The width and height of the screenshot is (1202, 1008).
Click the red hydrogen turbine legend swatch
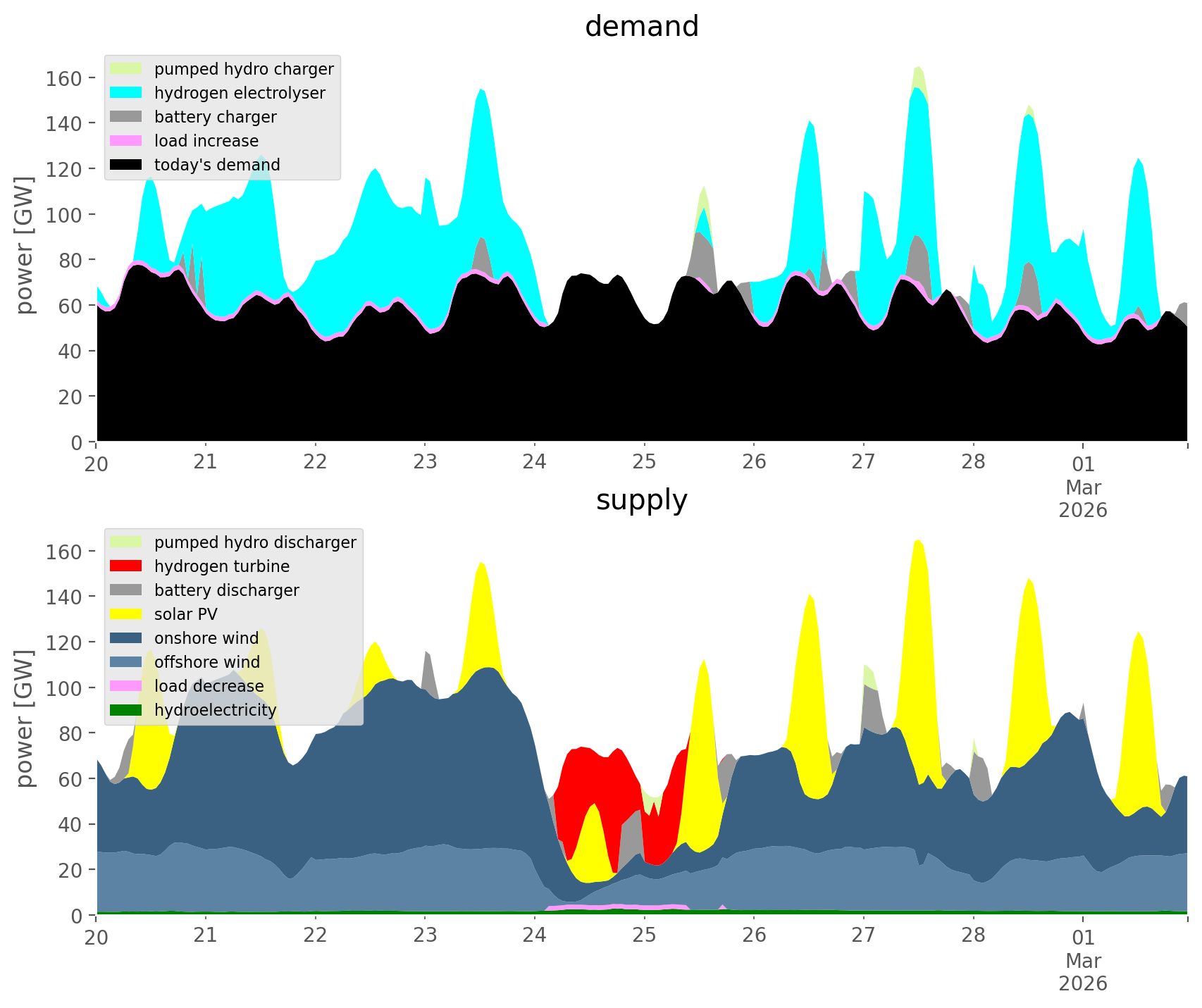pos(127,566)
